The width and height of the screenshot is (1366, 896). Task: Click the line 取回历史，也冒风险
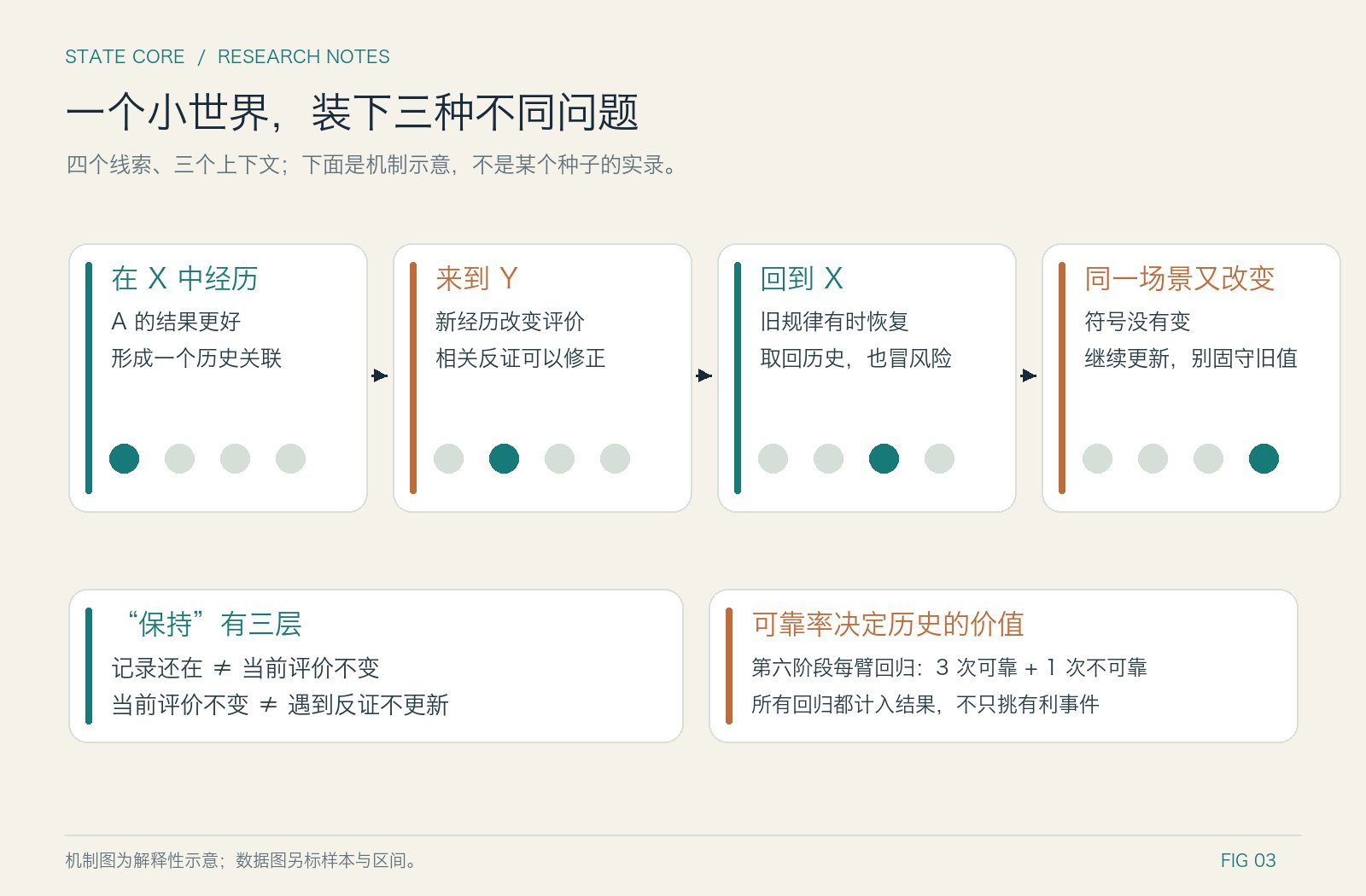click(x=855, y=358)
